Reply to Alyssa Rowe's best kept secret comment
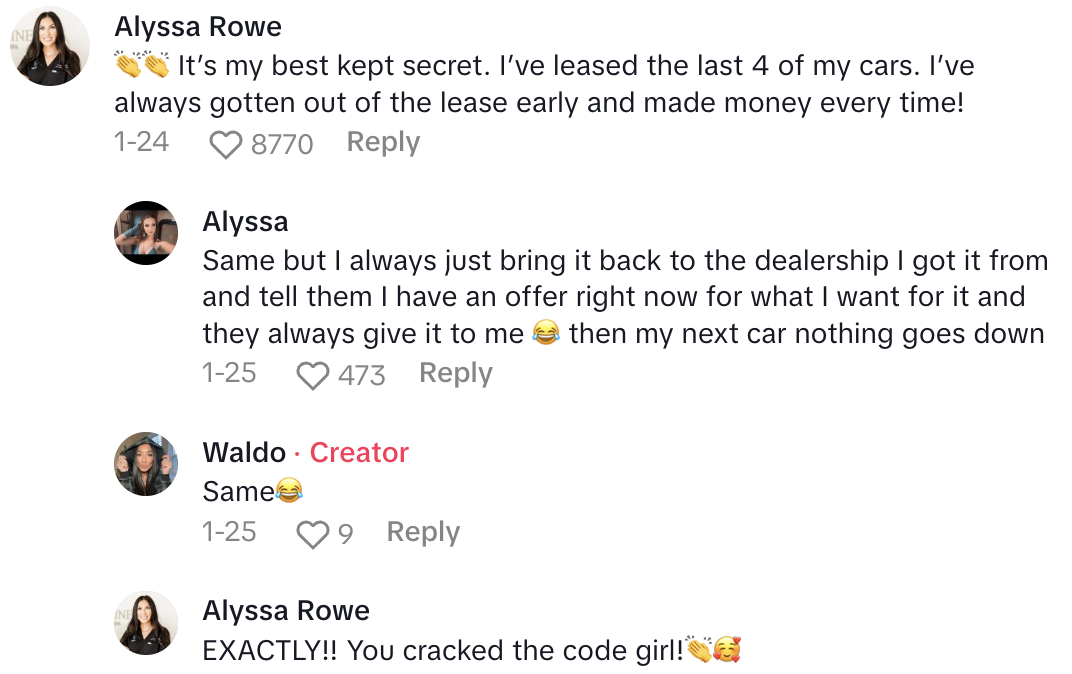This screenshot has height=674, width=1072. pyautogui.click(x=383, y=143)
